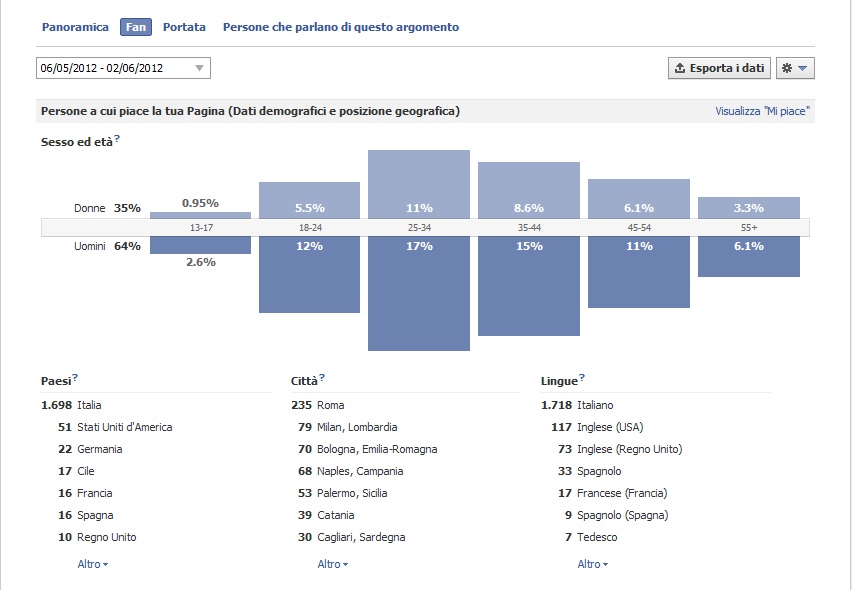Screen dimensions: 852x590
Task: Switch to the Panoramica tab
Action: (75, 27)
